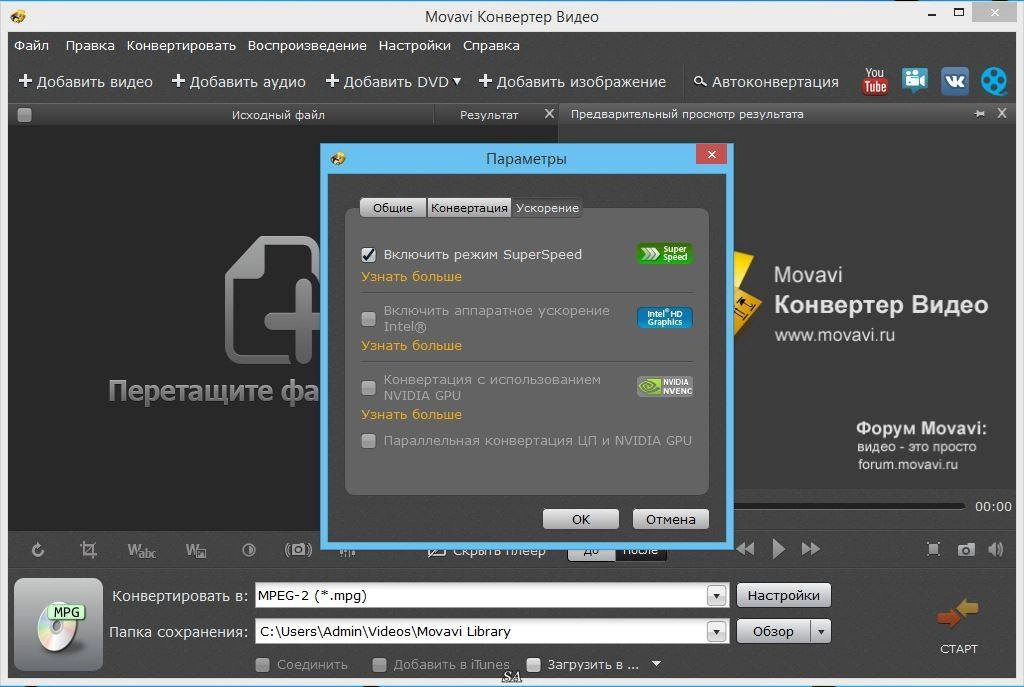Click the START conversion arrows icon
Screen dimensions: 1024x687
(958, 613)
